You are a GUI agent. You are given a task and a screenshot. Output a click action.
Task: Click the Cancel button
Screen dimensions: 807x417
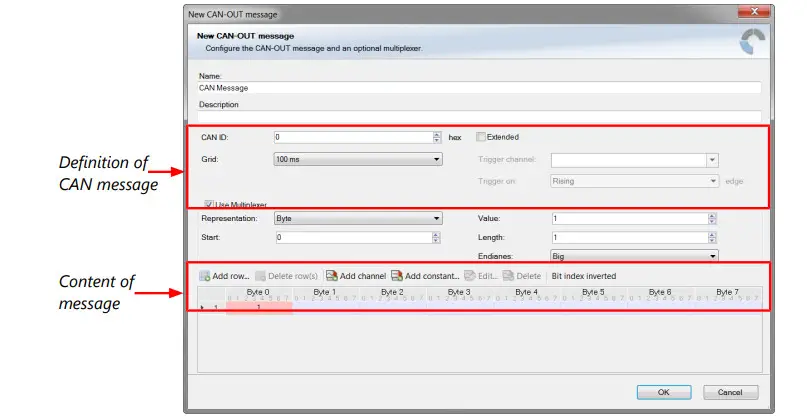(730, 392)
